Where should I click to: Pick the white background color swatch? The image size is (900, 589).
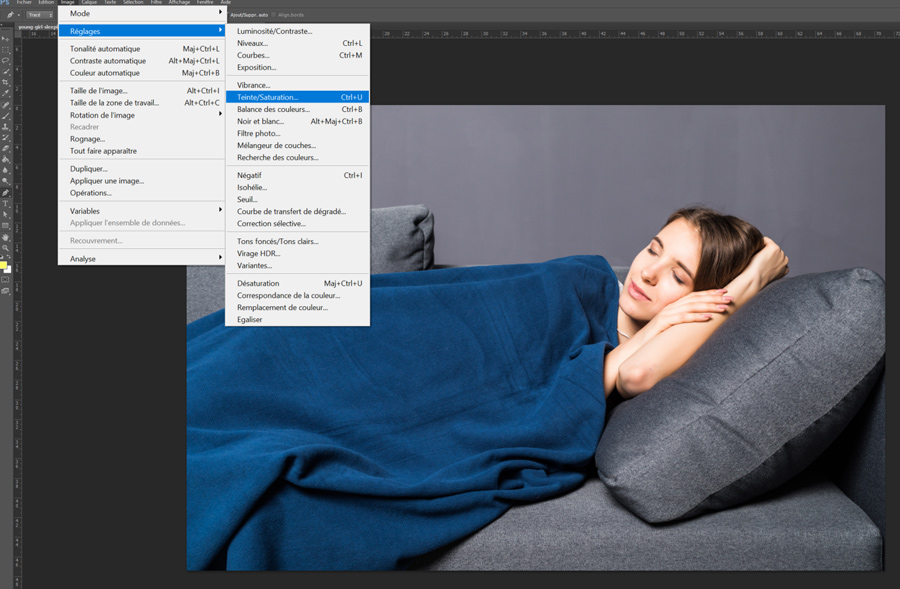(8, 269)
